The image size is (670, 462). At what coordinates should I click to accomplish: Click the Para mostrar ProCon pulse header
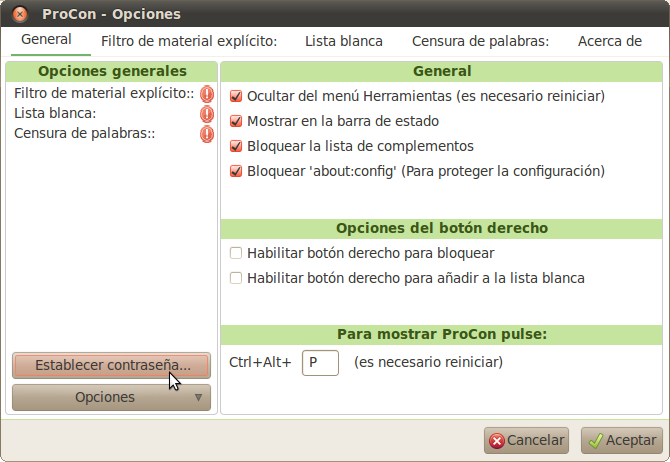coord(442,335)
